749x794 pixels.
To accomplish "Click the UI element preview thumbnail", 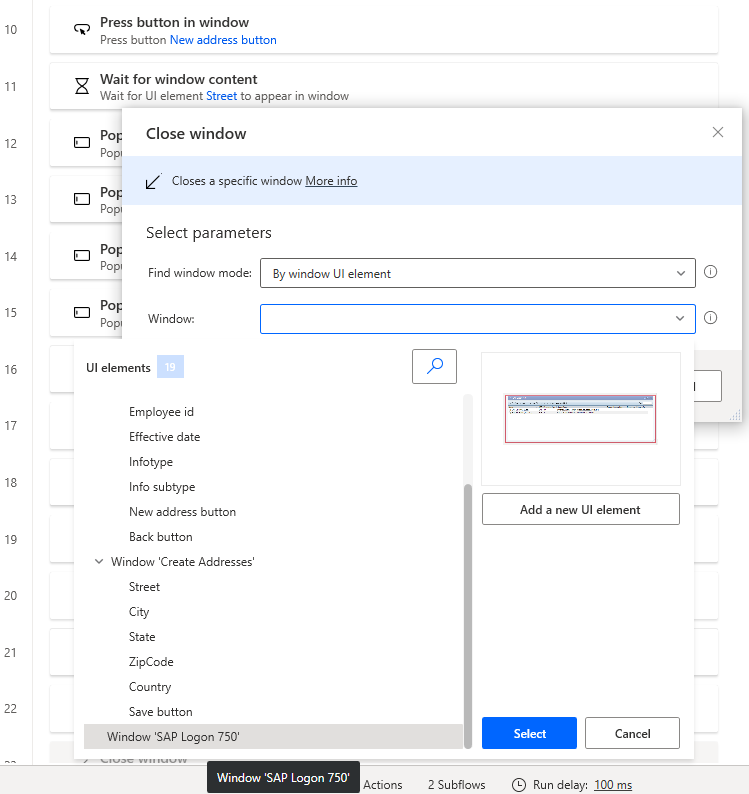I will coord(580,419).
